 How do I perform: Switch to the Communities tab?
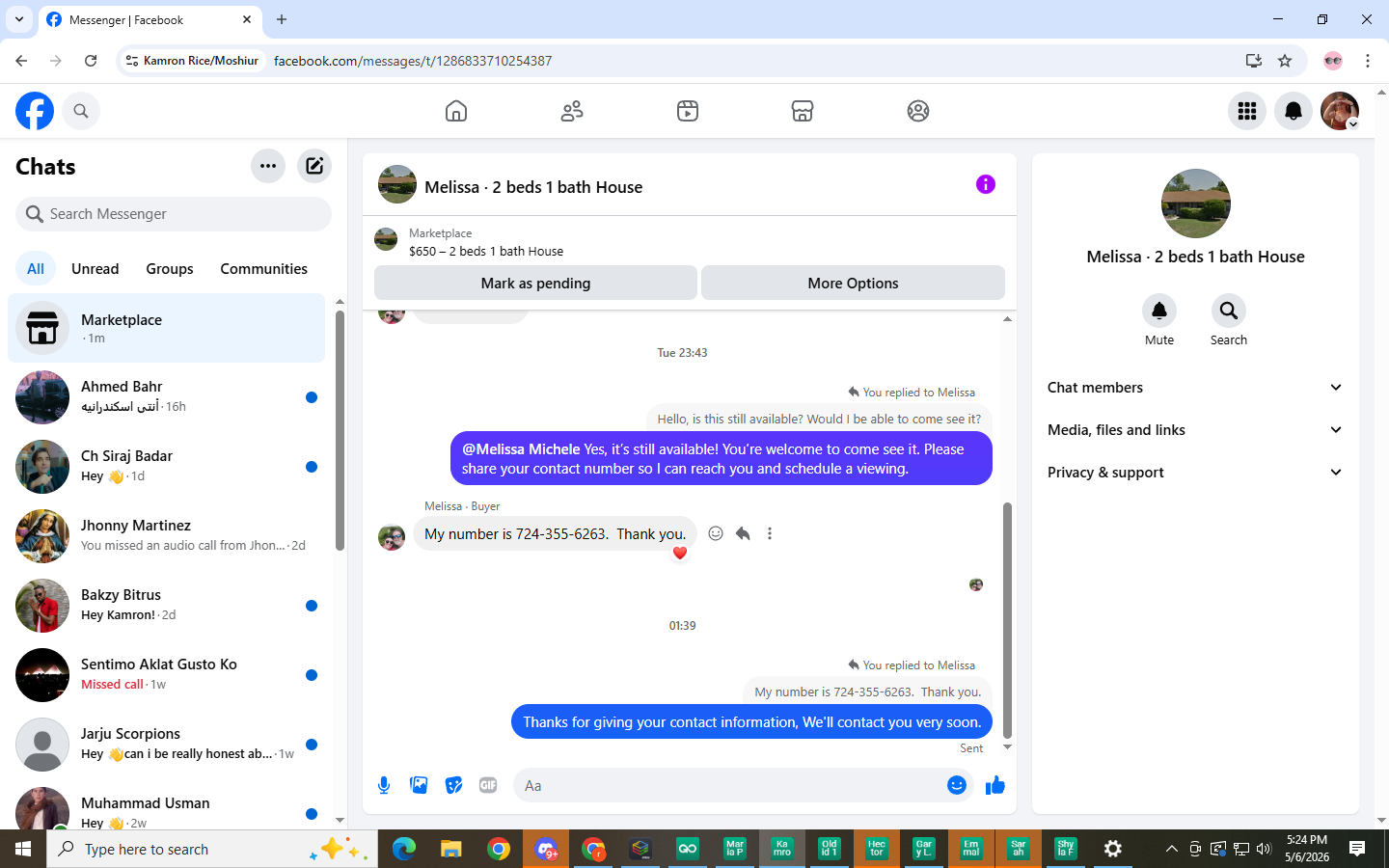263,269
